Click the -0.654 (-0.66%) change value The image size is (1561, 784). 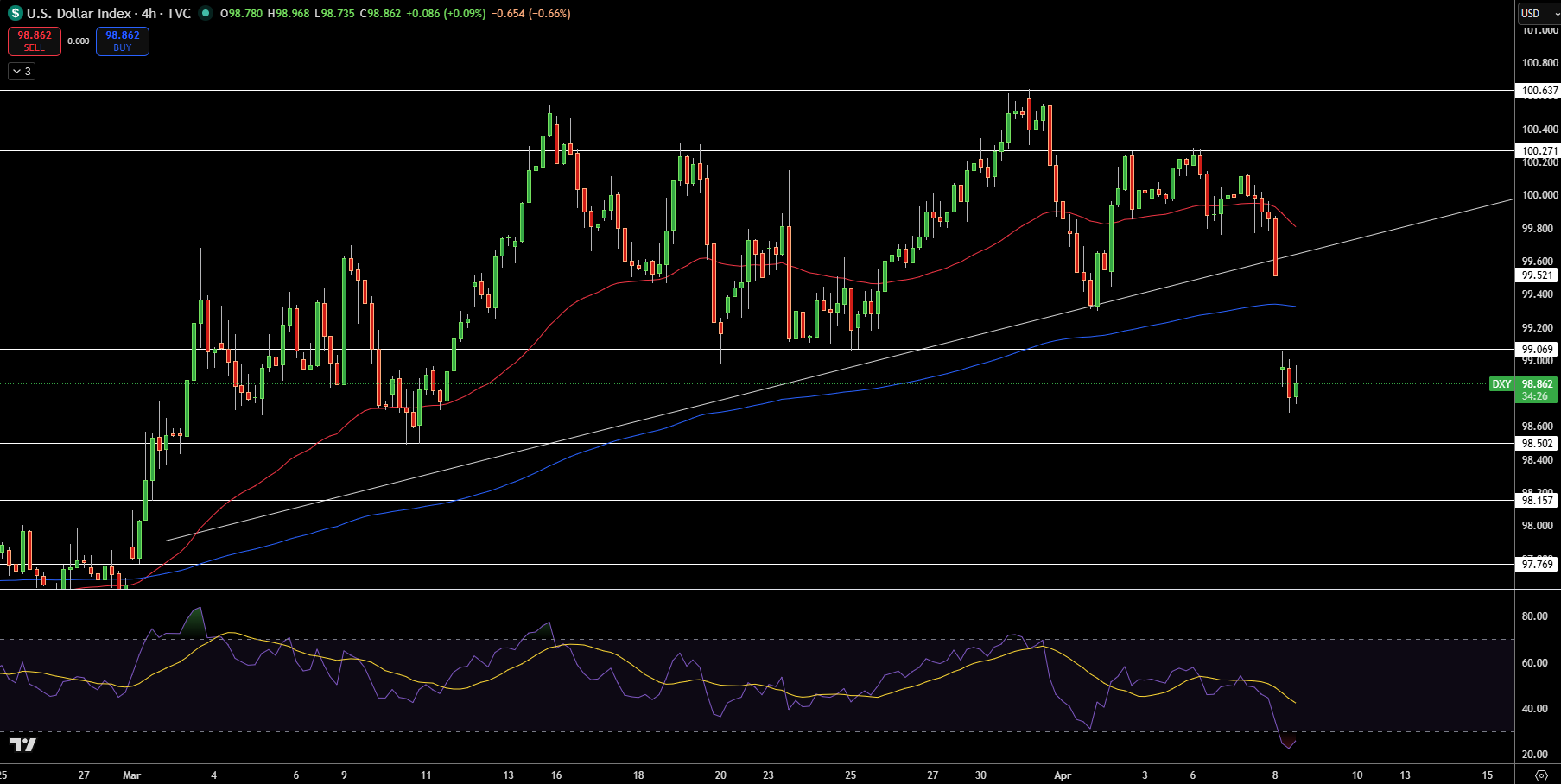click(x=530, y=13)
